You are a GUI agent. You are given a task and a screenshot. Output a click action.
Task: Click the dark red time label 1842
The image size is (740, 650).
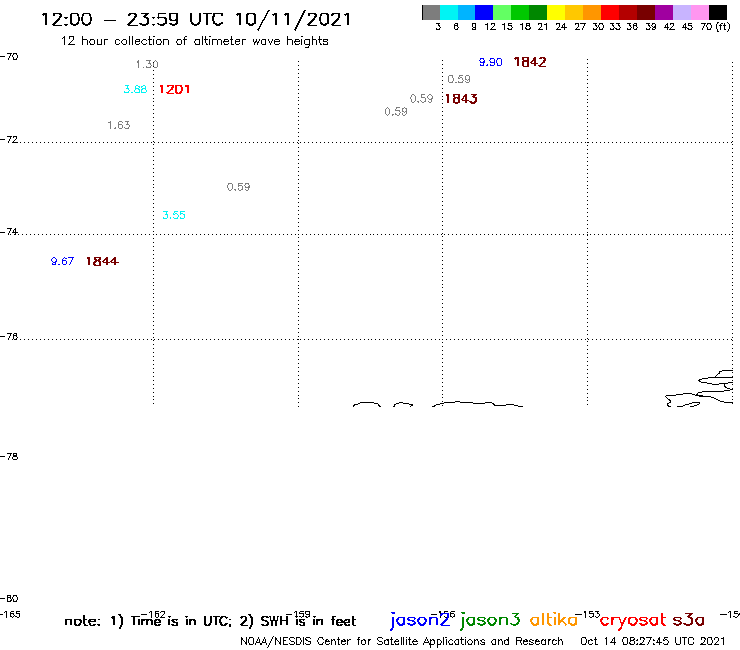[530, 62]
